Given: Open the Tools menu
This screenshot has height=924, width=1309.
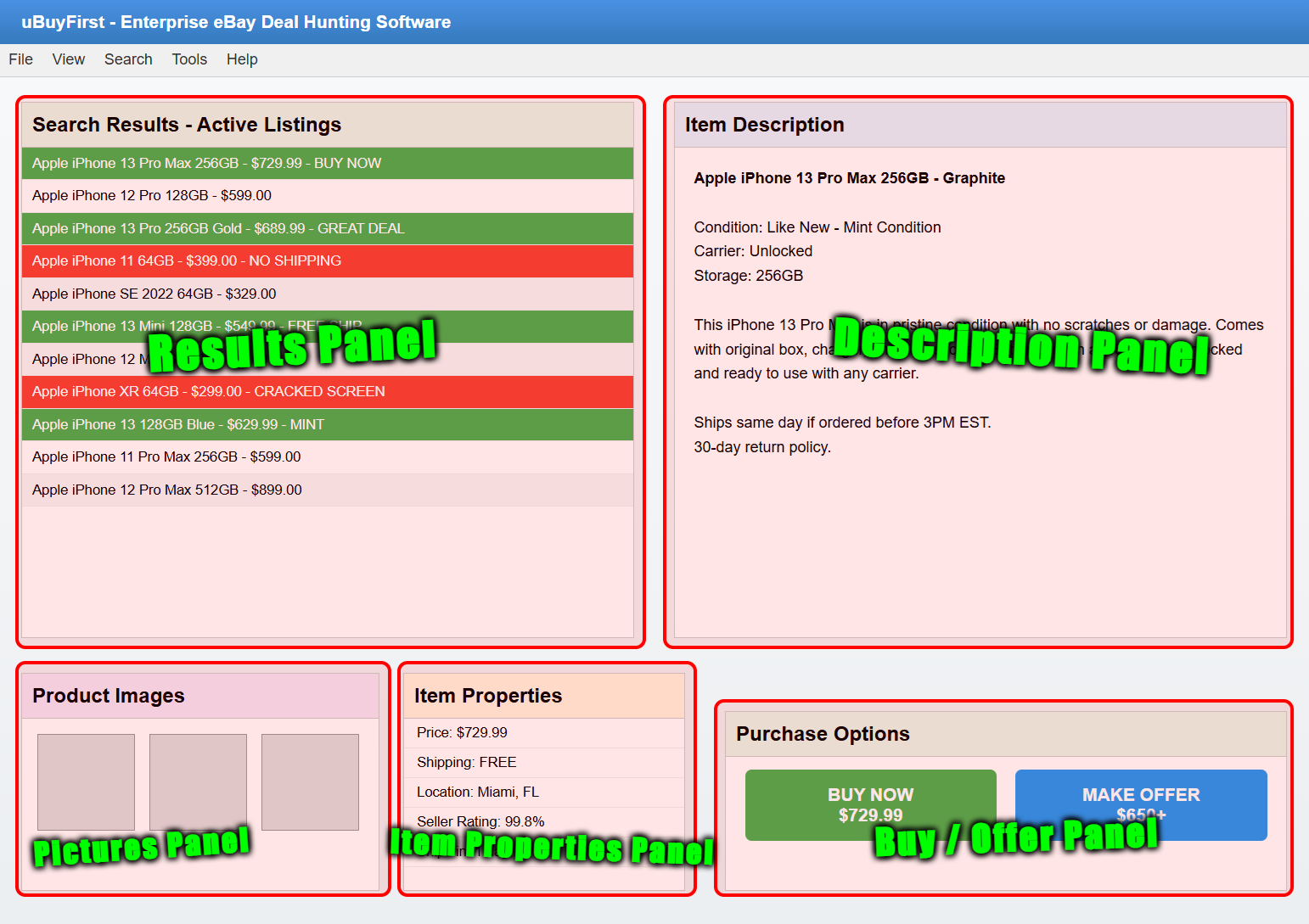Looking at the screenshot, I should [x=189, y=59].
